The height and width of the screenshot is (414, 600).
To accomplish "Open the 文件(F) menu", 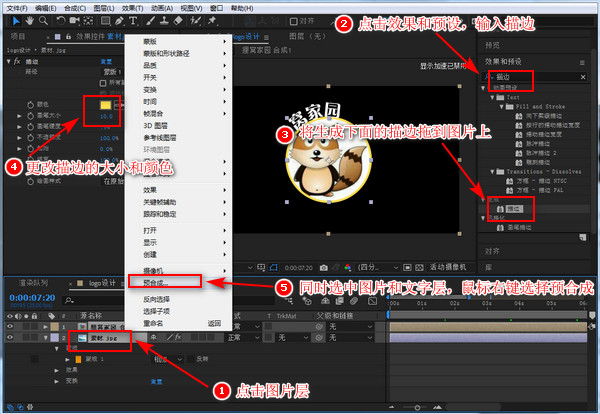I will pyautogui.click(x=17, y=8).
